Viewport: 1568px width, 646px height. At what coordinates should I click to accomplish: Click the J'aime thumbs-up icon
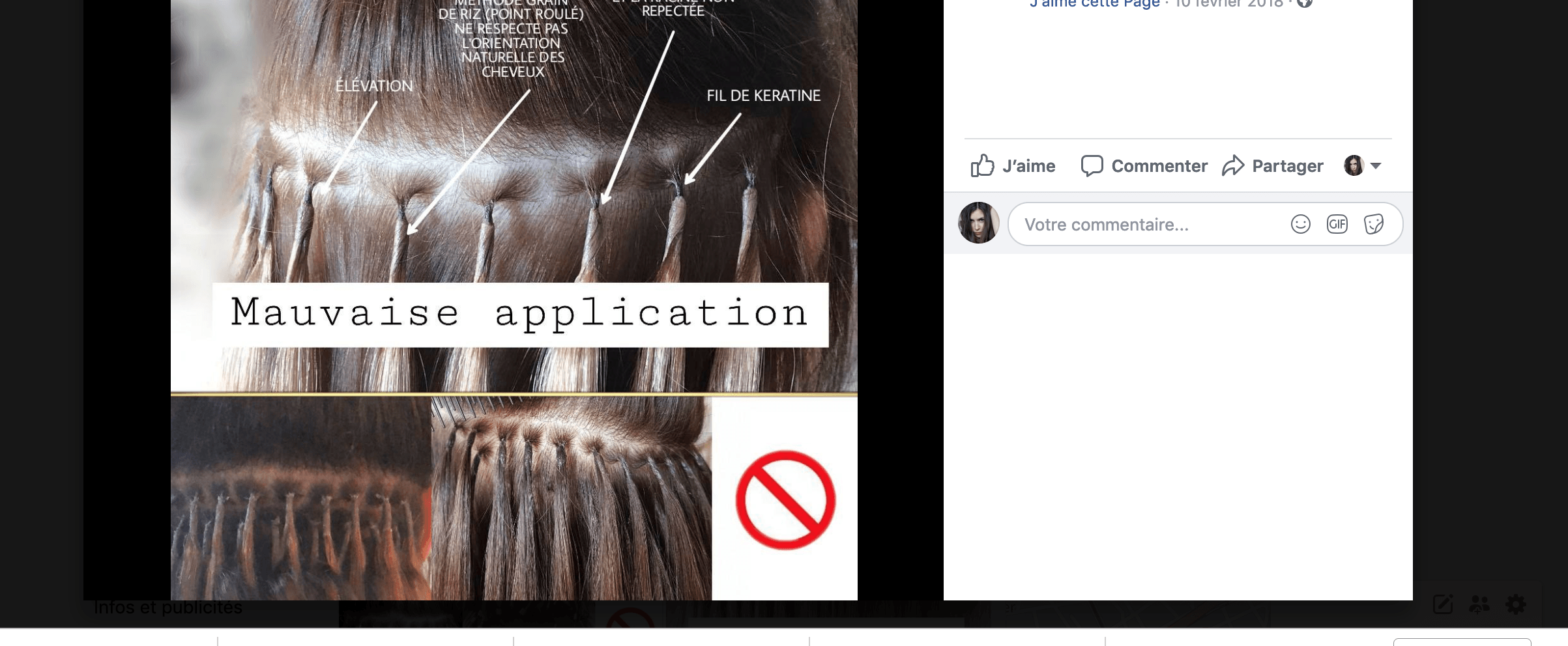coord(982,165)
